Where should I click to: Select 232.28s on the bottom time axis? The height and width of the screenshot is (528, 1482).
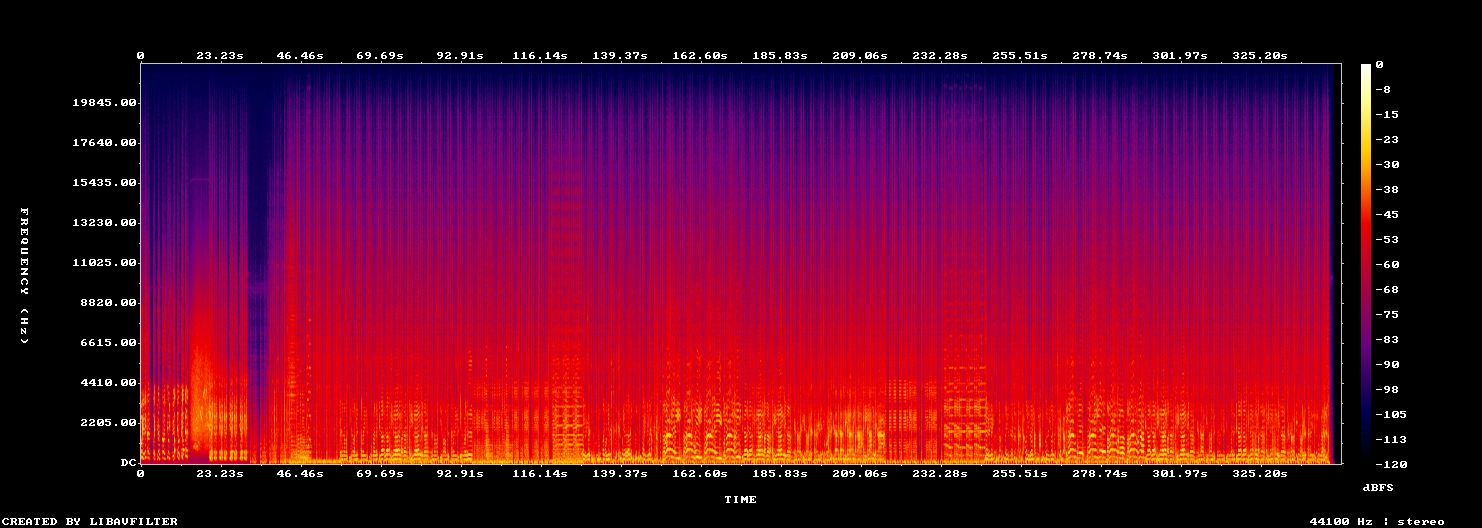click(x=940, y=473)
